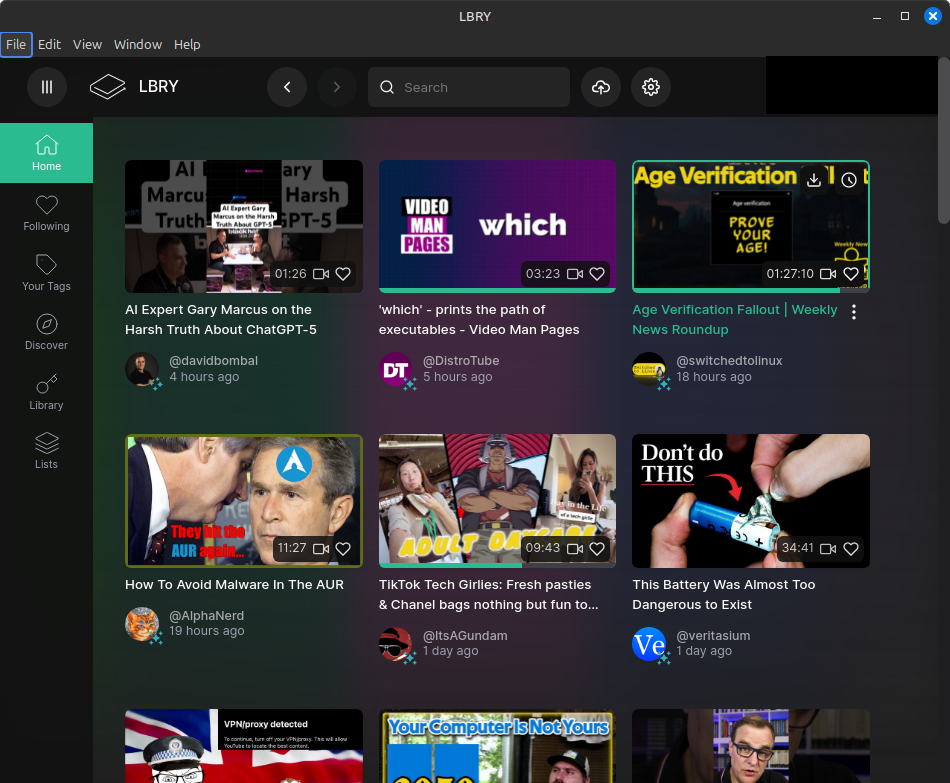Open 'which' prints the path title link
The image size is (950, 783).
pyautogui.click(x=479, y=319)
